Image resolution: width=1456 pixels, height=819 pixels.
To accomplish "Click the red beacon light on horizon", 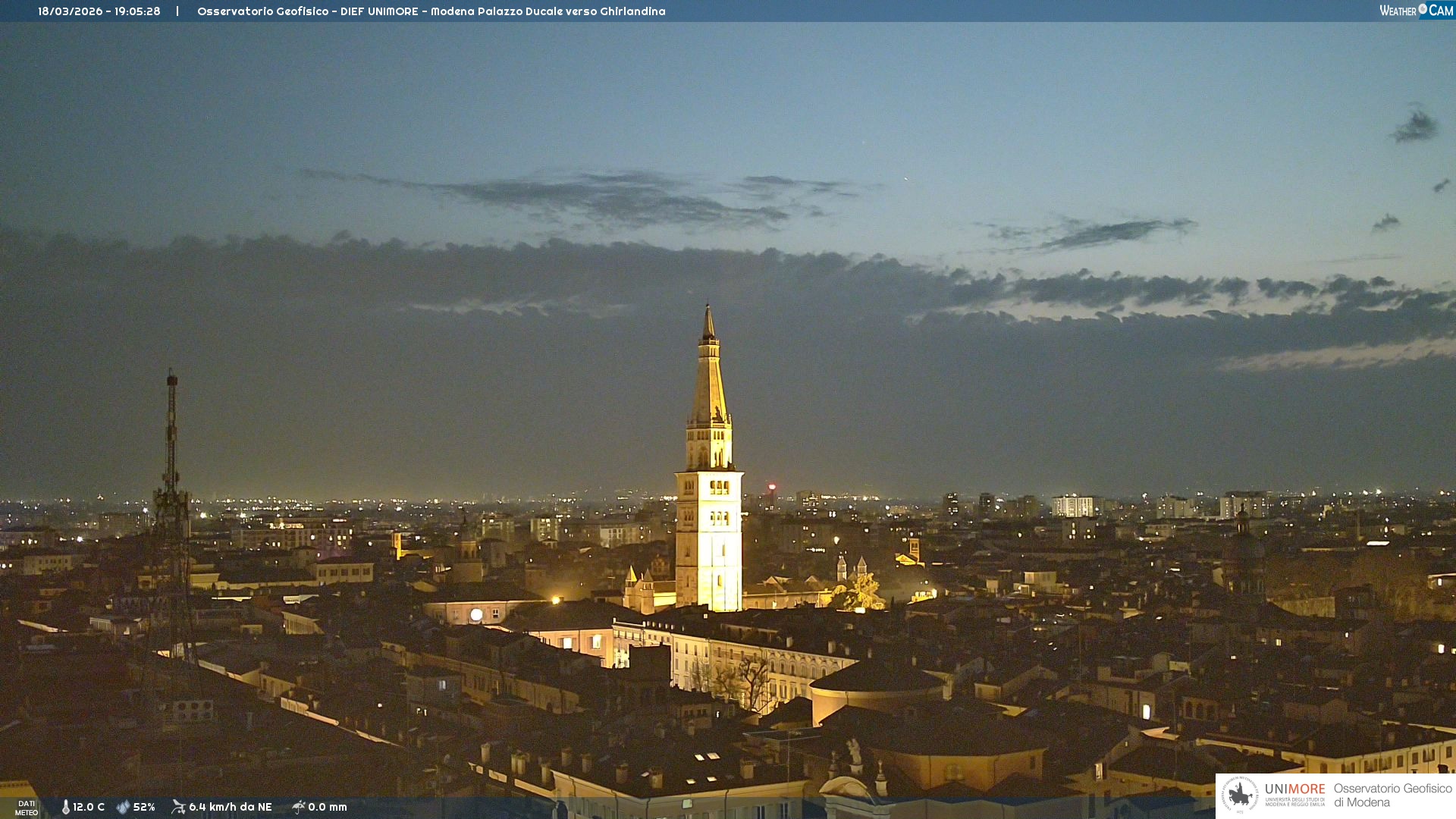I will tap(772, 487).
